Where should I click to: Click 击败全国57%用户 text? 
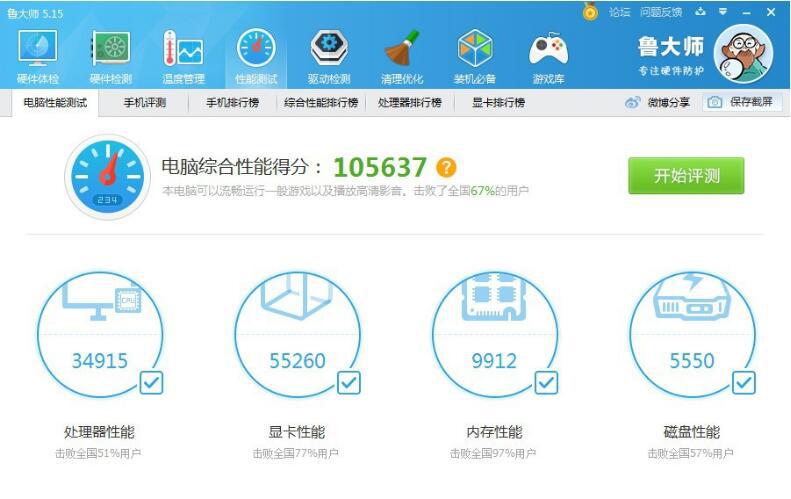point(691,454)
